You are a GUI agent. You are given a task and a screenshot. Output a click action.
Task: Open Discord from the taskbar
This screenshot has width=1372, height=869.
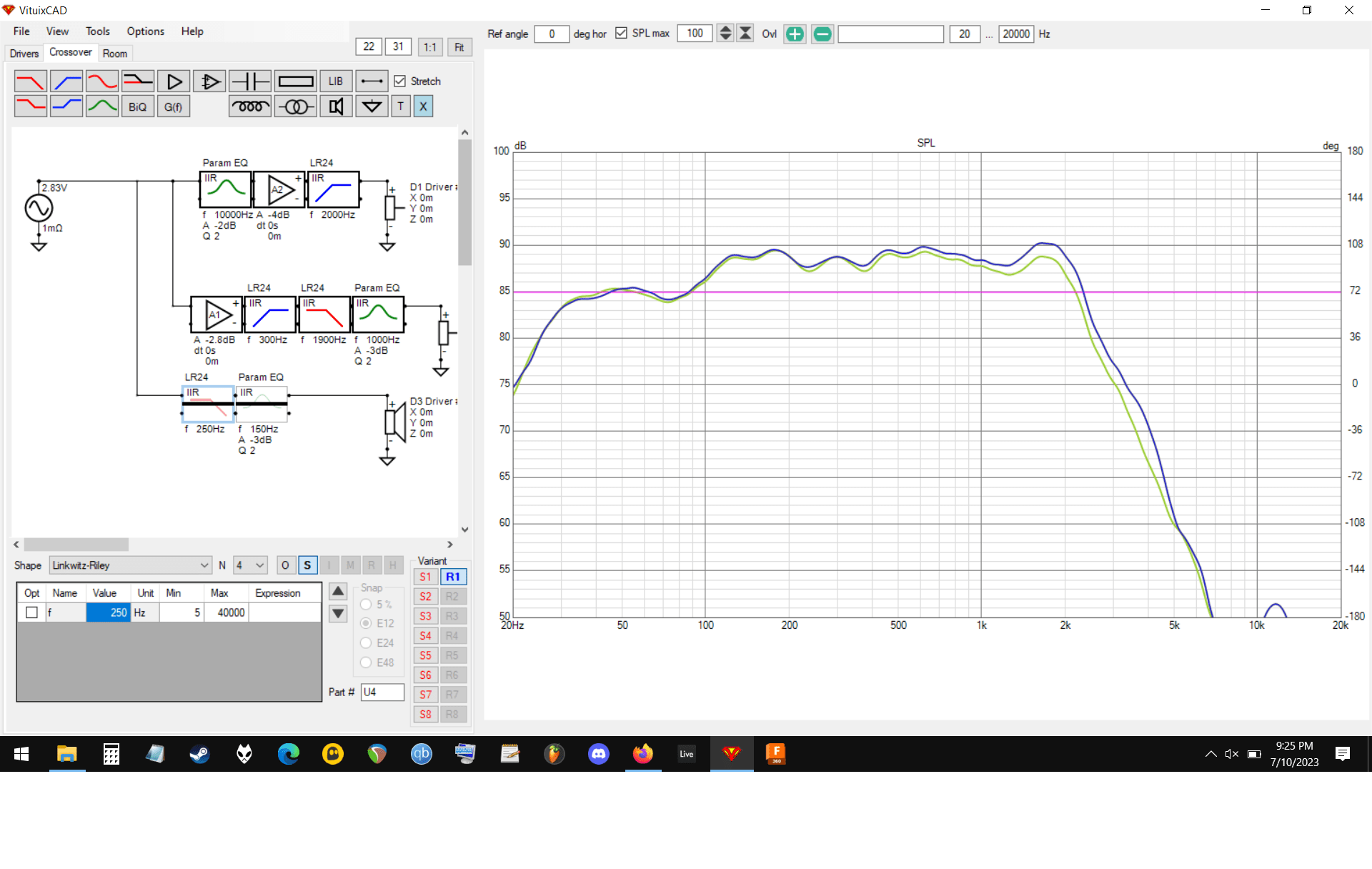598,754
